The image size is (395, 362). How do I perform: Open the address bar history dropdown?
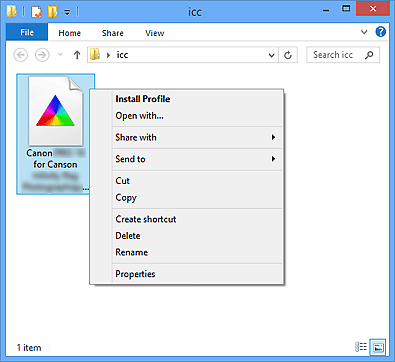point(272,55)
